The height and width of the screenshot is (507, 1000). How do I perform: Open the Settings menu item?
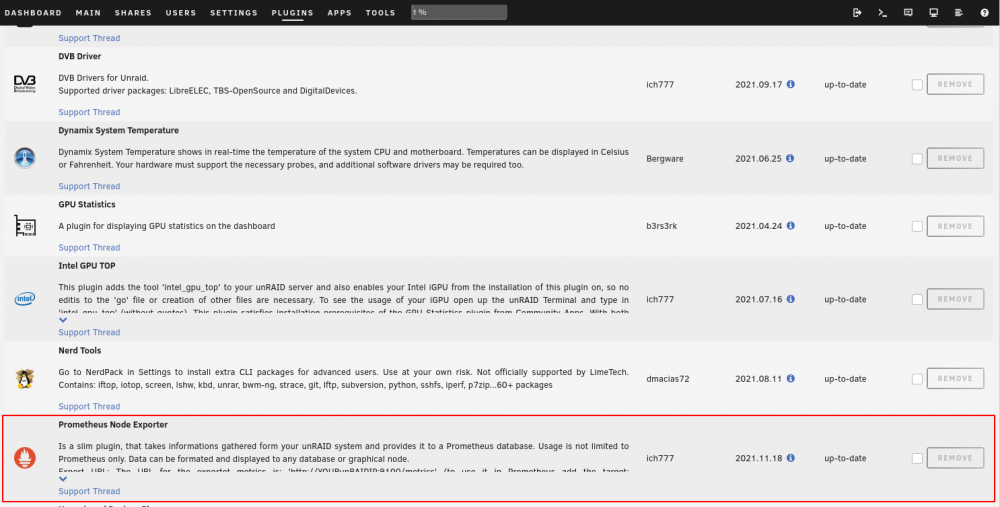[x=234, y=13]
